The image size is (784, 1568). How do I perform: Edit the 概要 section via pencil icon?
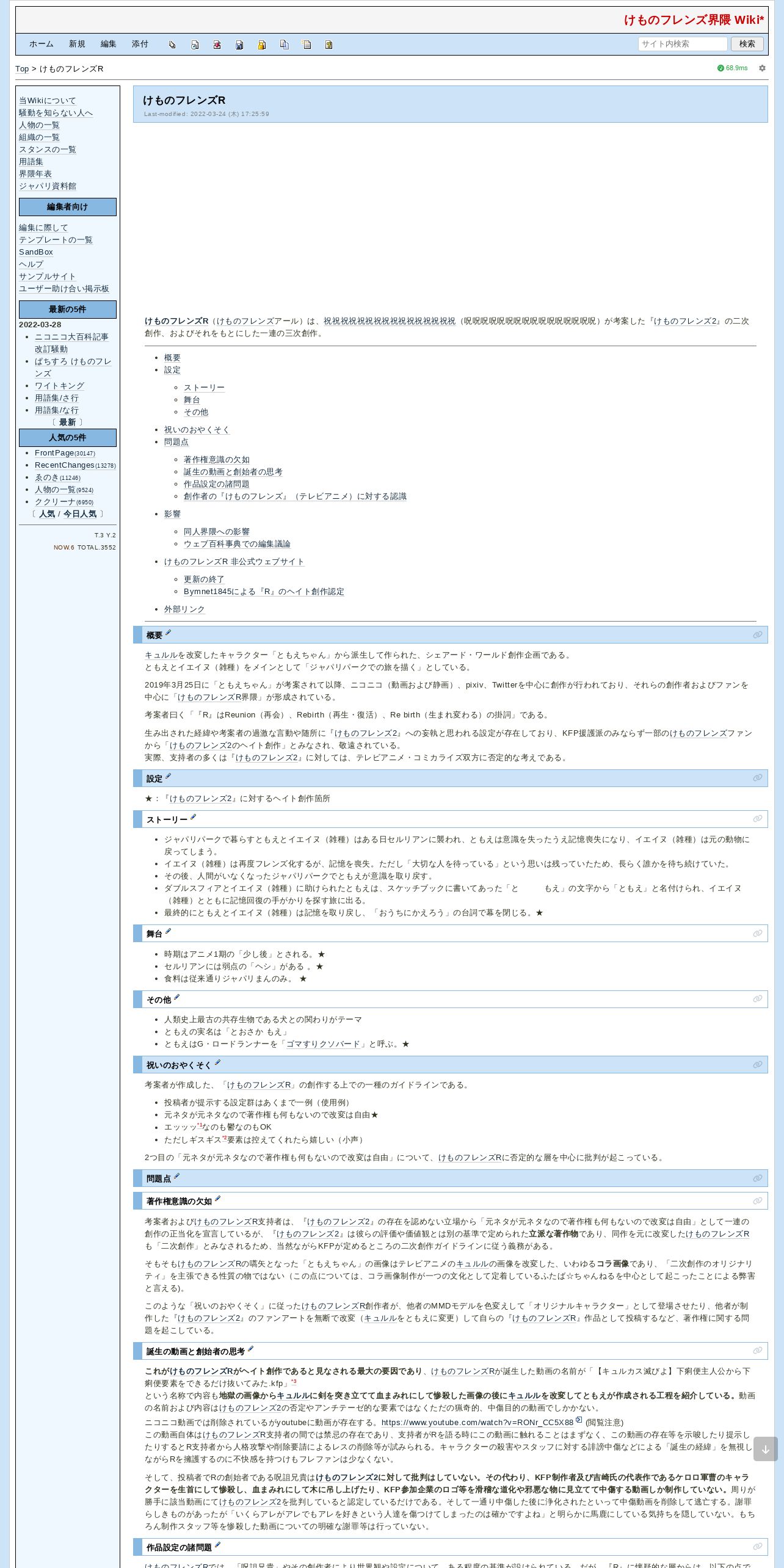point(169,633)
